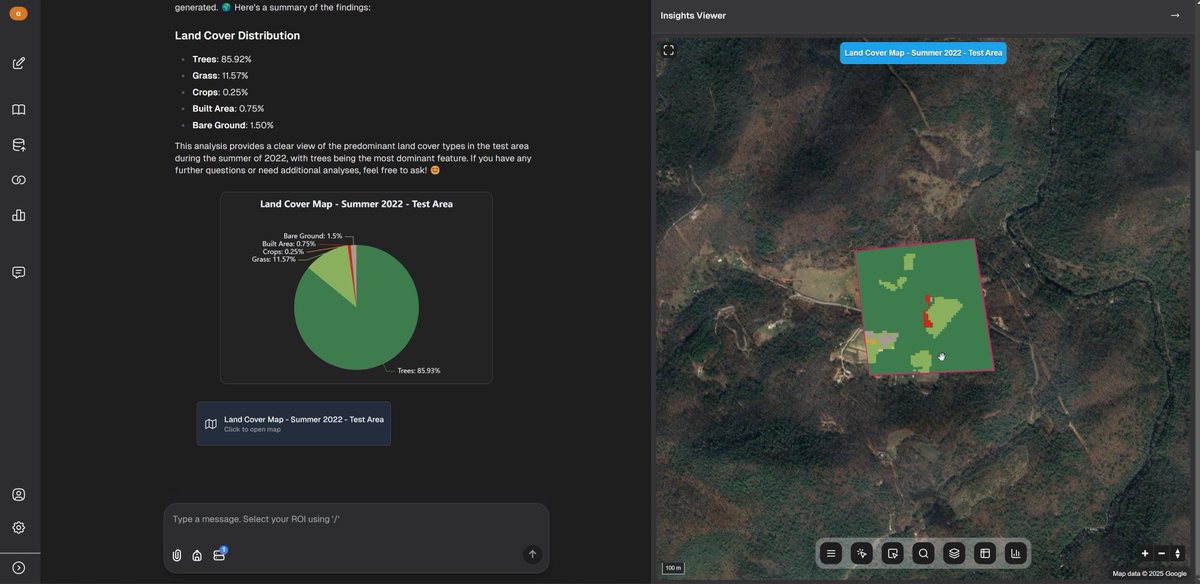Open the bar chart statistics tool

[x=1015, y=552]
